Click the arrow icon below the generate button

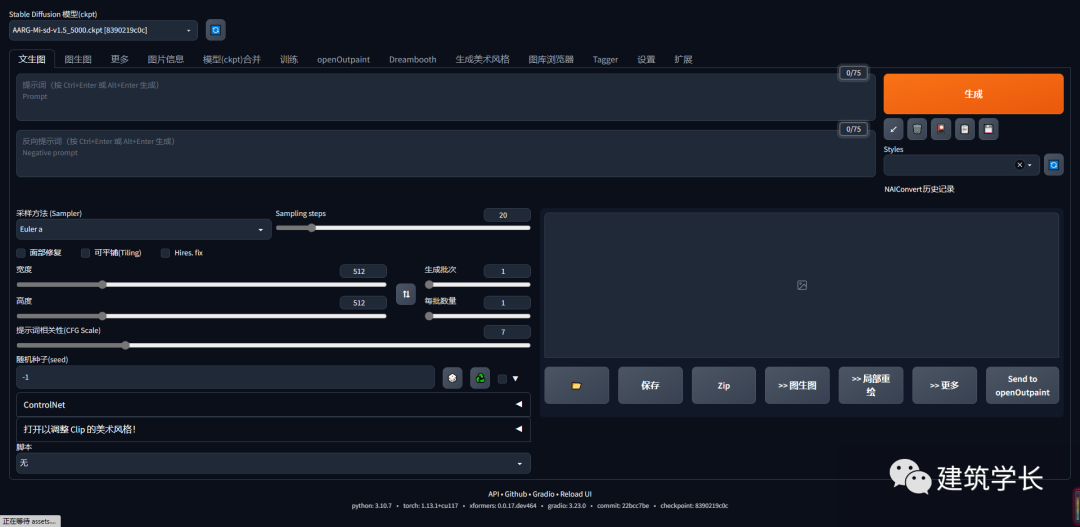click(x=893, y=129)
